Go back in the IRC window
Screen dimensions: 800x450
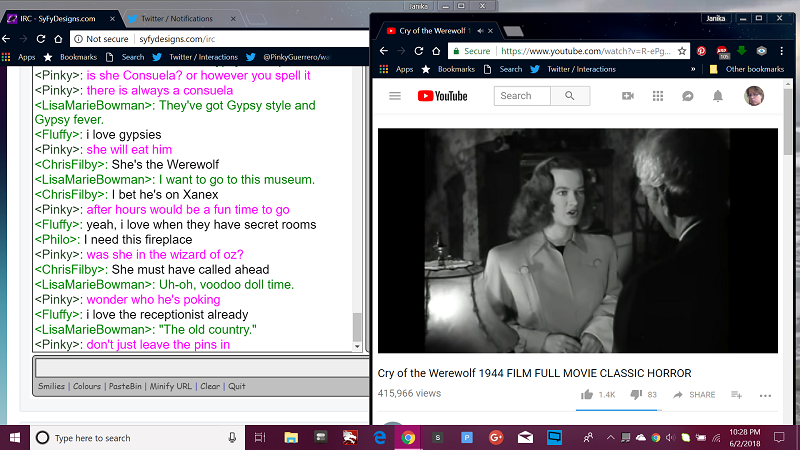[6, 39]
